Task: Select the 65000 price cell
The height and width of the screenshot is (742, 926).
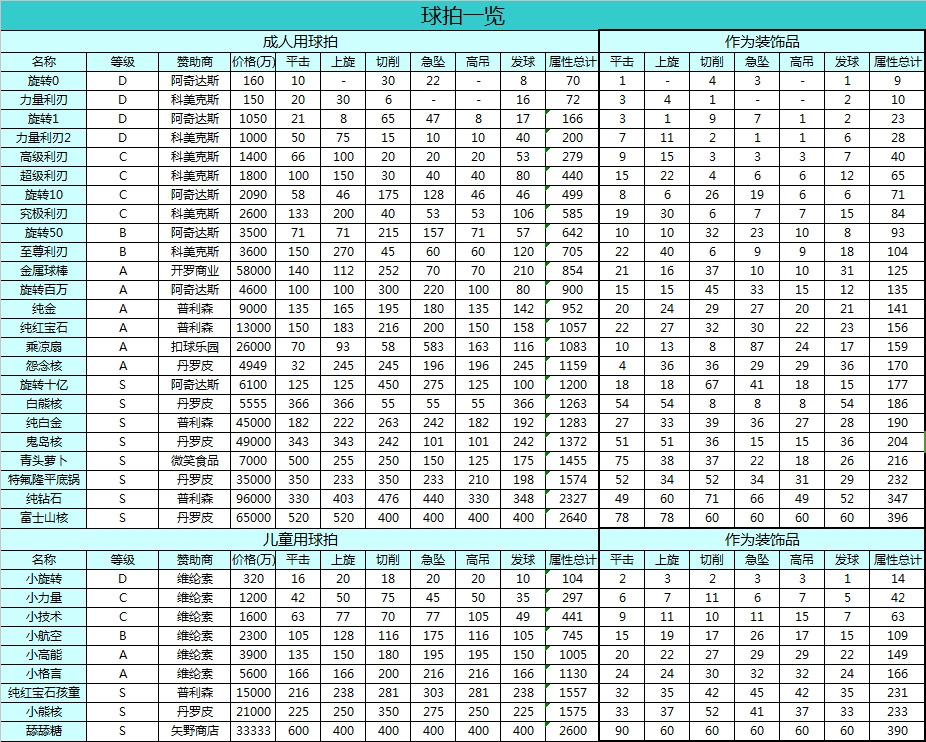Action: coord(253,518)
